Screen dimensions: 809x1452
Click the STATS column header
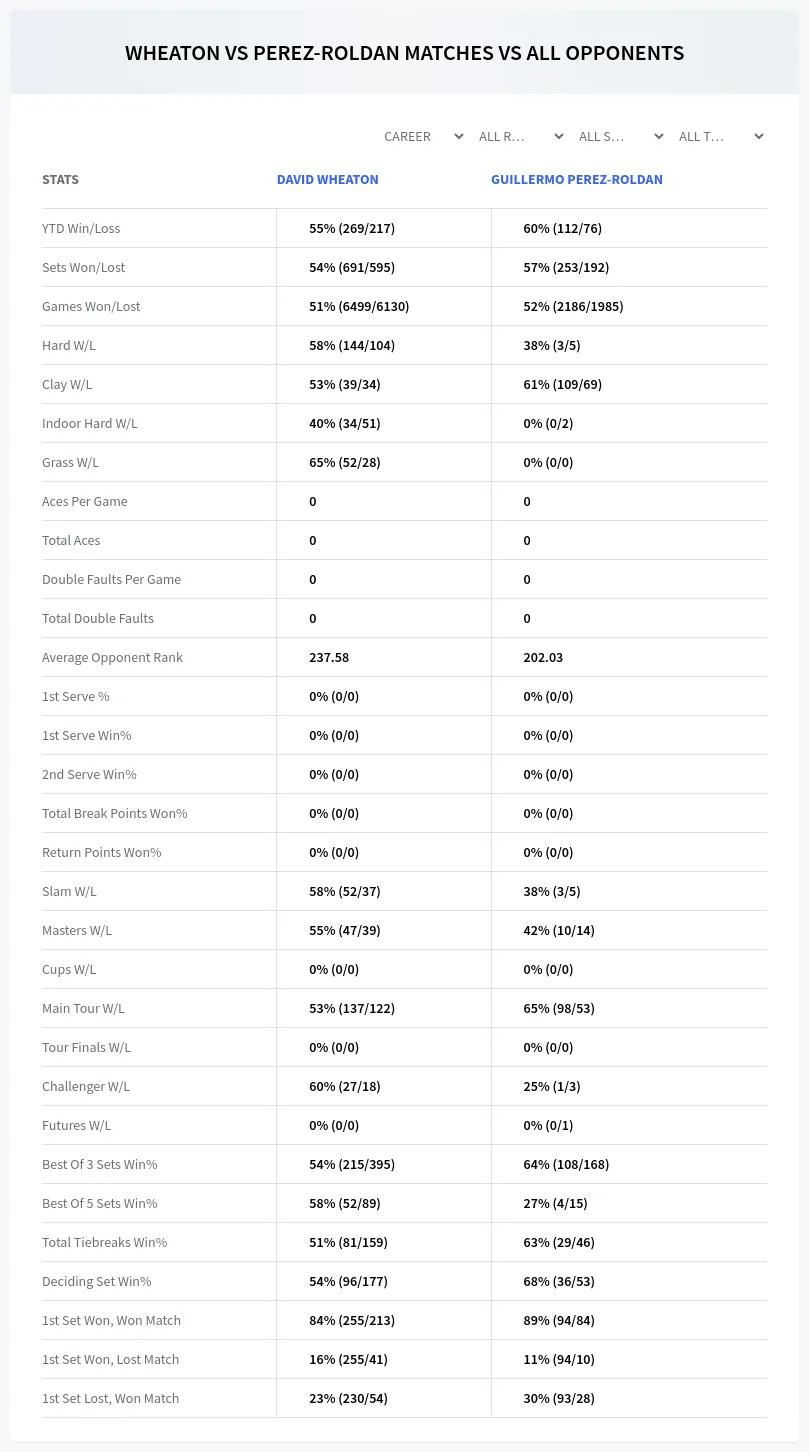point(60,180)
